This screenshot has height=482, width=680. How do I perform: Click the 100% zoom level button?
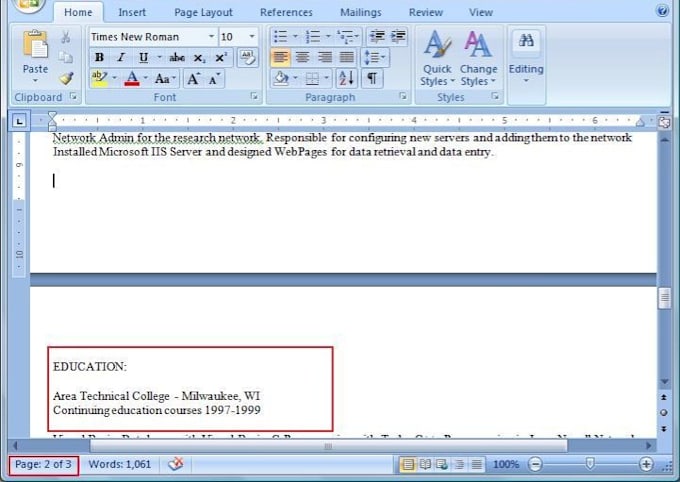pyautogui.click(x=506, y=465)
